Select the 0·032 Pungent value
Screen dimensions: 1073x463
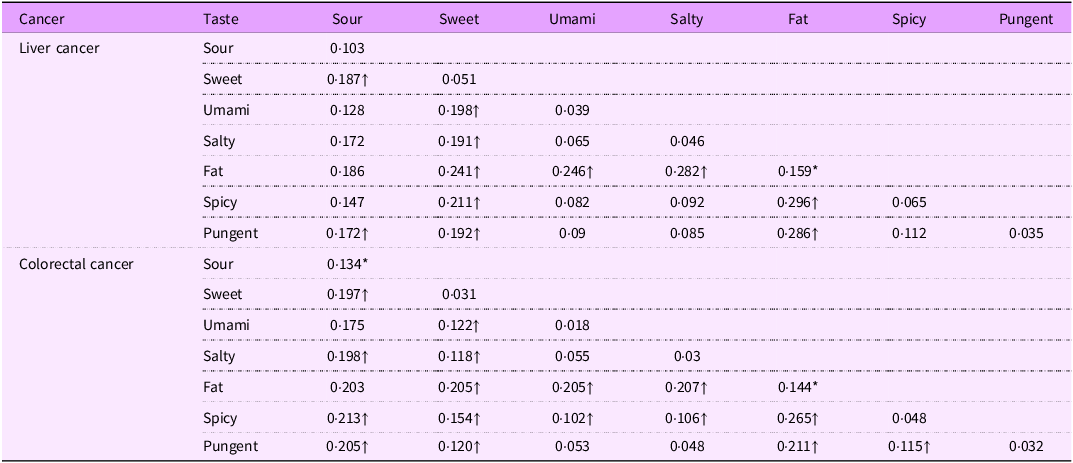[1025, 447]
